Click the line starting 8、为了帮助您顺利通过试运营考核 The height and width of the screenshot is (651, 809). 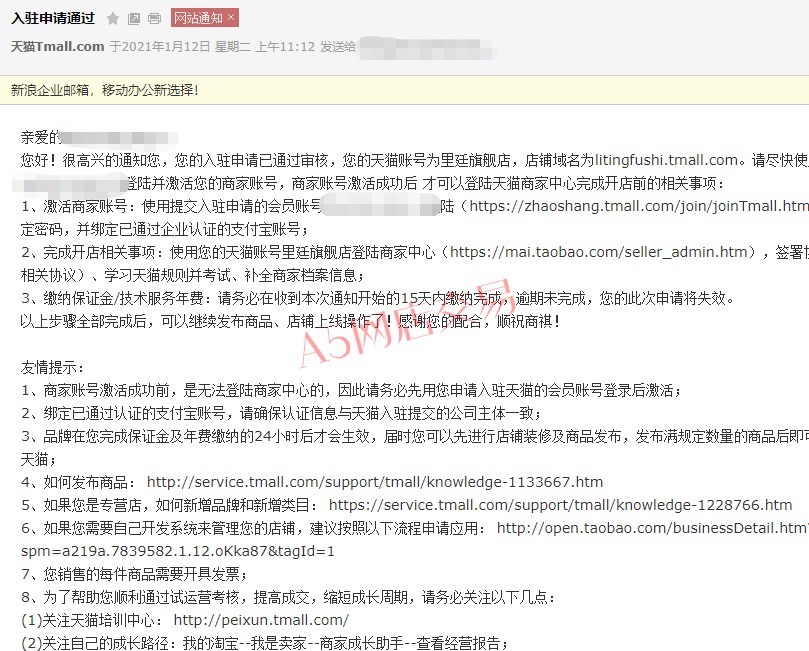coord(288,597)
